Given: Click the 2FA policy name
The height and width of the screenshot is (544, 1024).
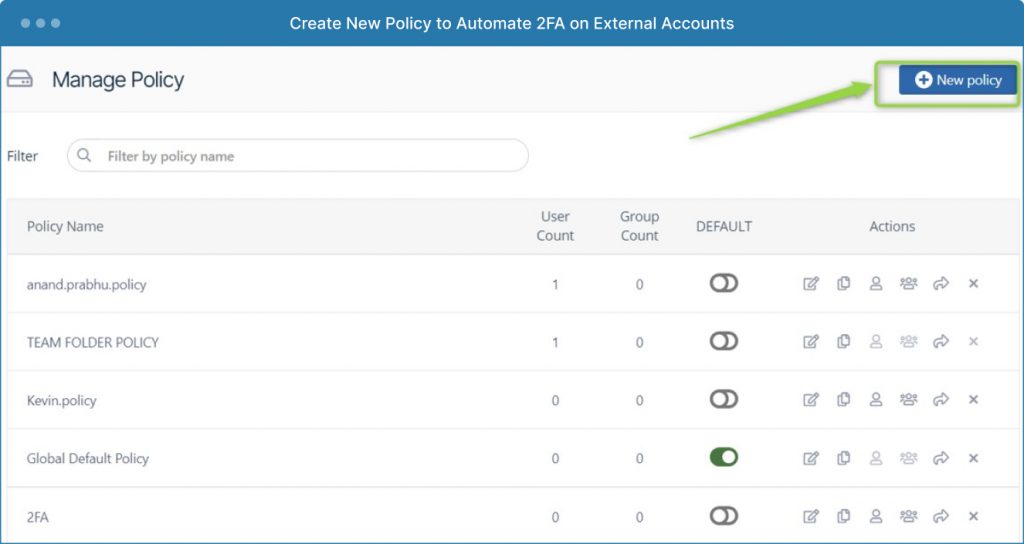Looking at the screenshot, I should point(37,517).
